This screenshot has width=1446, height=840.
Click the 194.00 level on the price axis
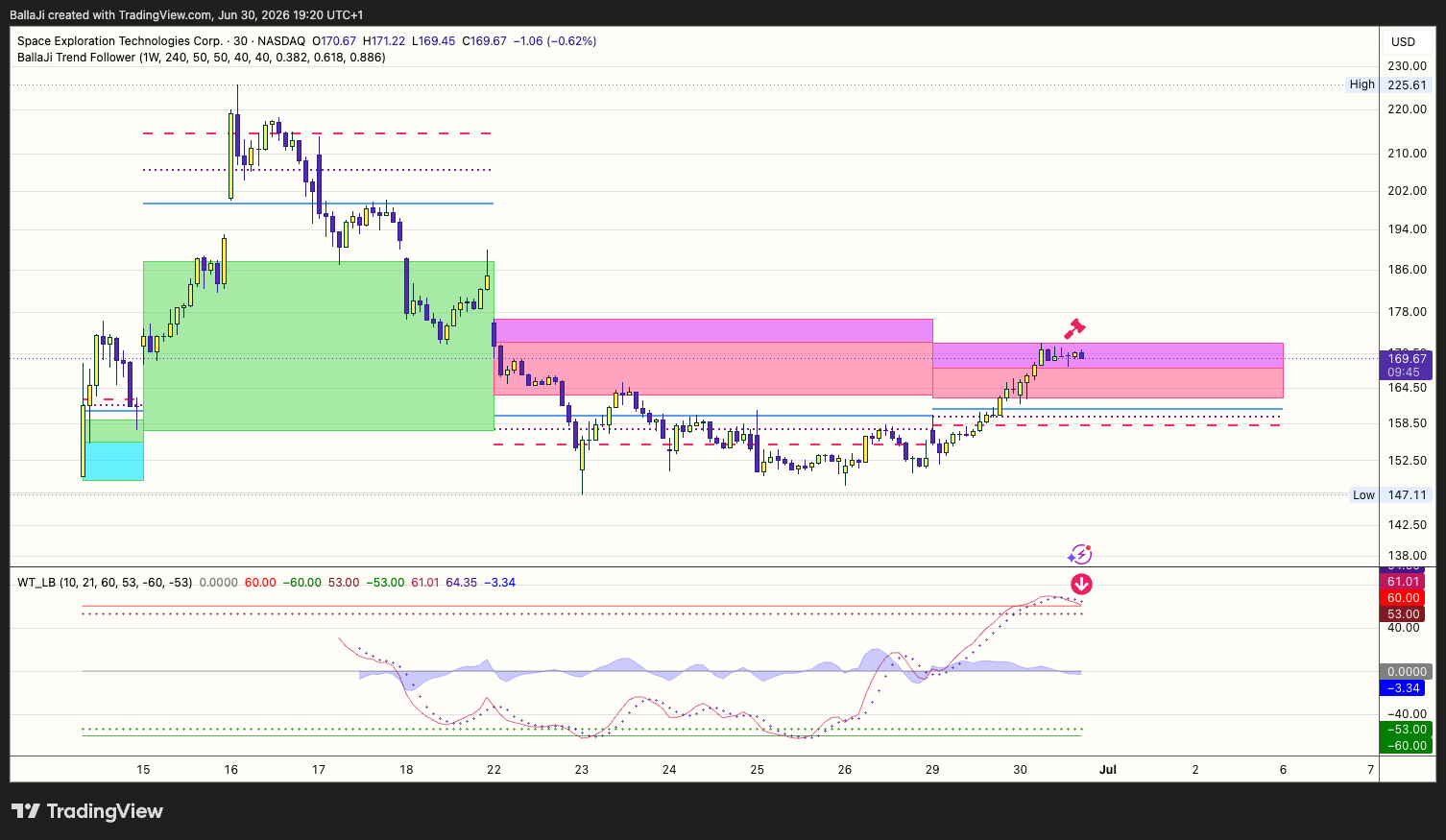click(1407, 229)
